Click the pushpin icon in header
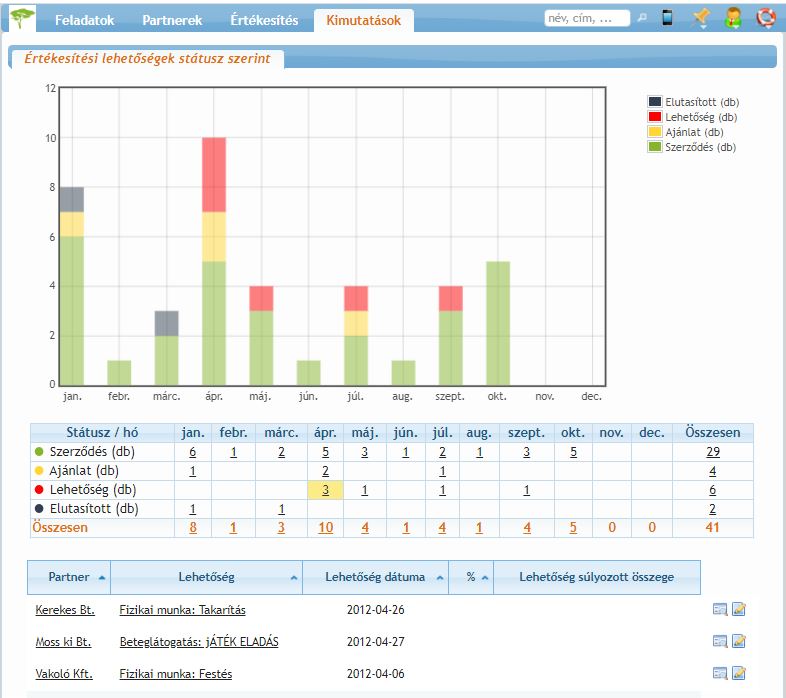The image size is (786, 698). point(701,18)
